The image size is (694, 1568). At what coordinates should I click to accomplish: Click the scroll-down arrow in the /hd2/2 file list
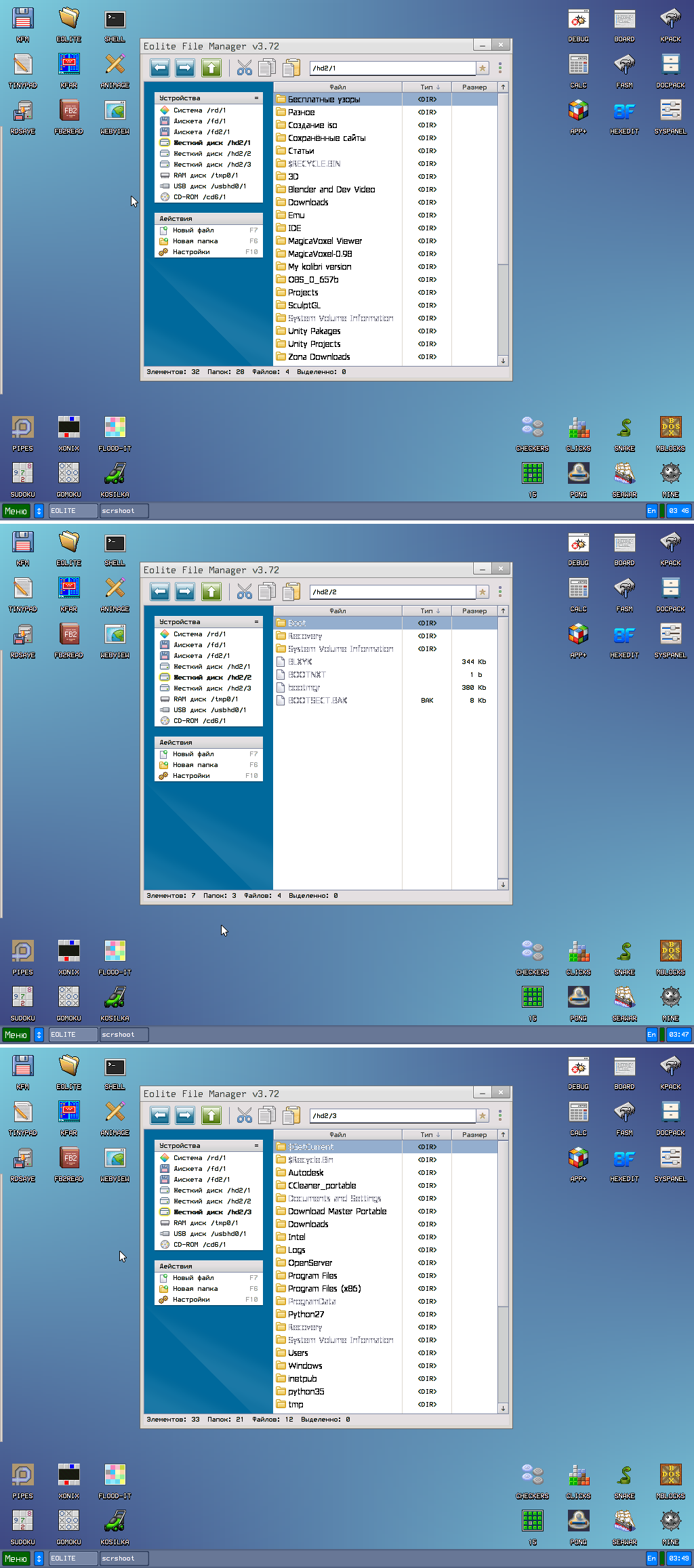503,884
